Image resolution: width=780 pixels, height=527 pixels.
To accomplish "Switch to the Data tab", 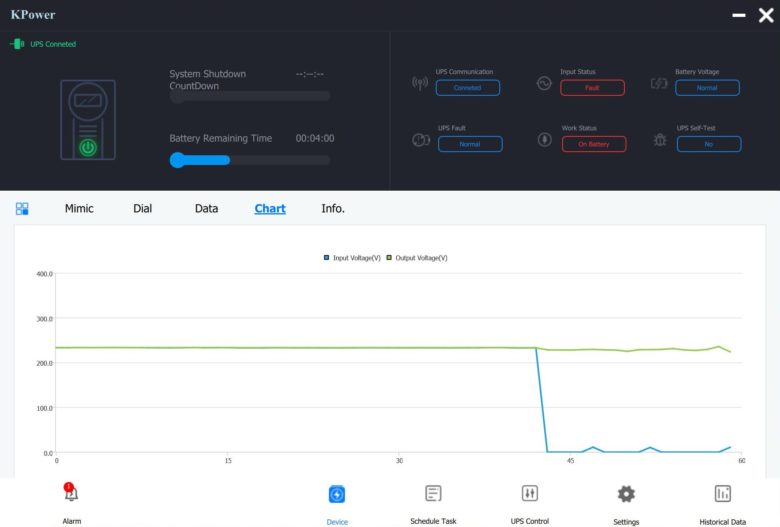I will [x=206, y=209].
